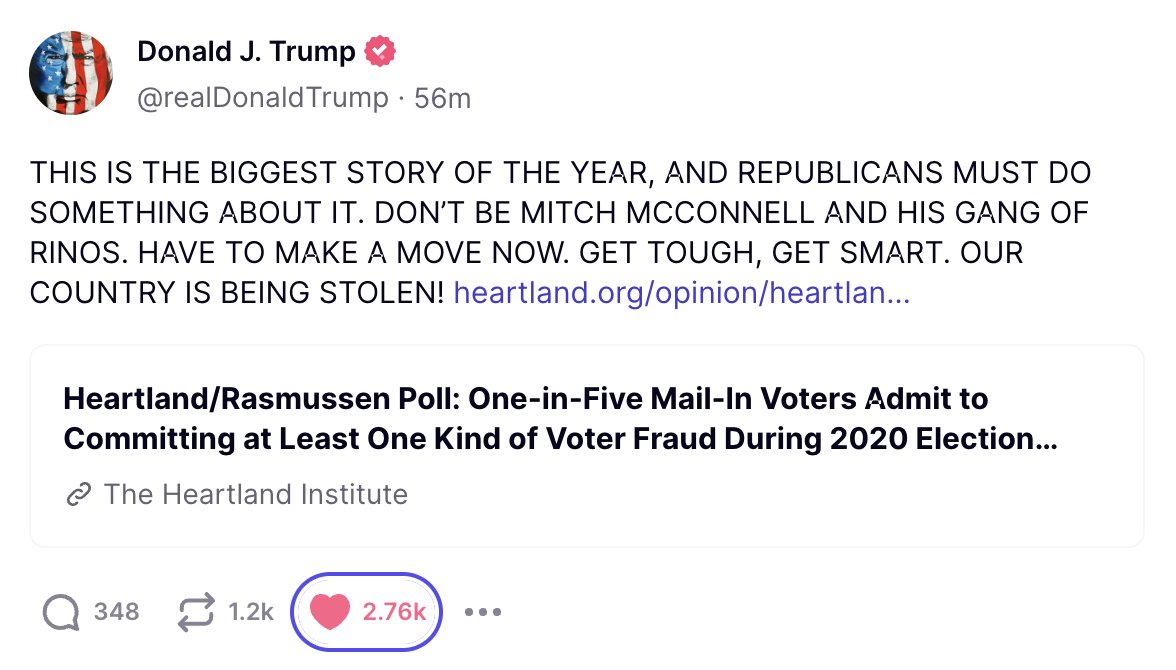Open the three-dot more options menu

click(483, 612)
